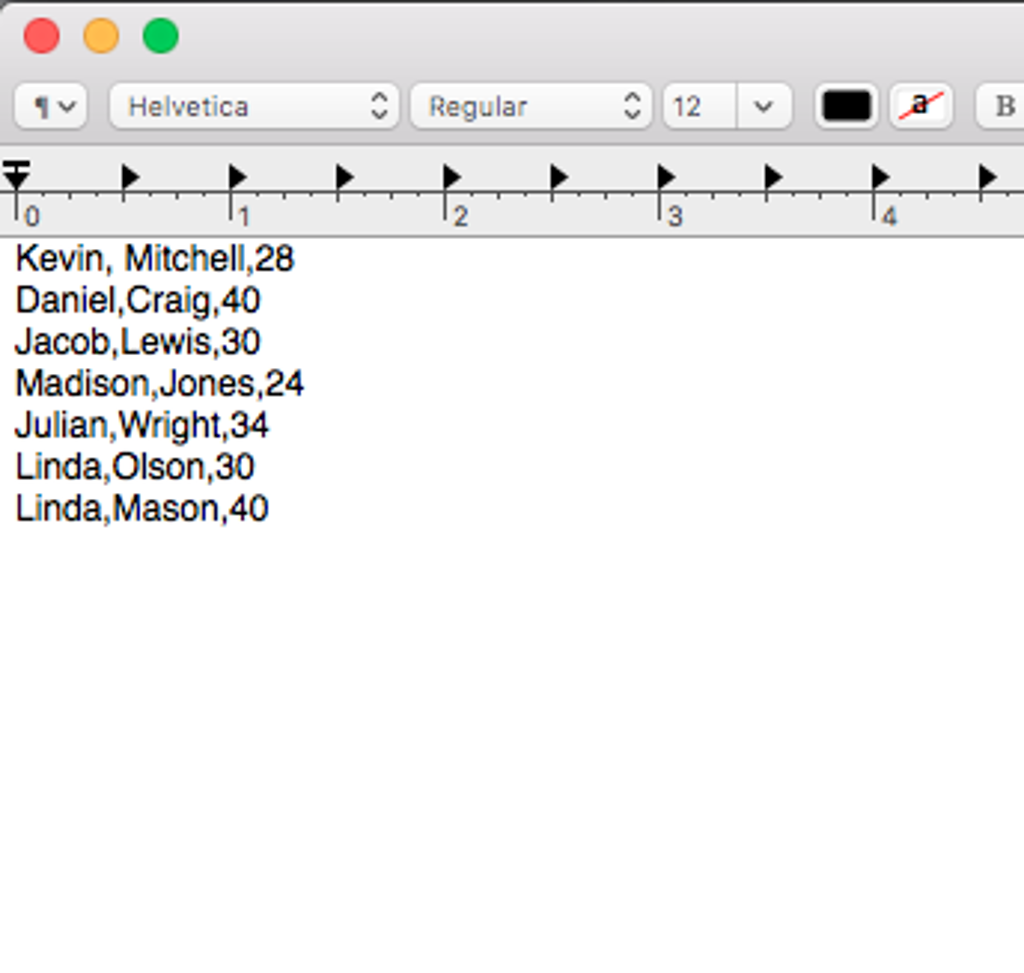This screenshot has width=1024, height=973.
Task: Open the Regular typeface dropdown
Action: pos(531,106)
